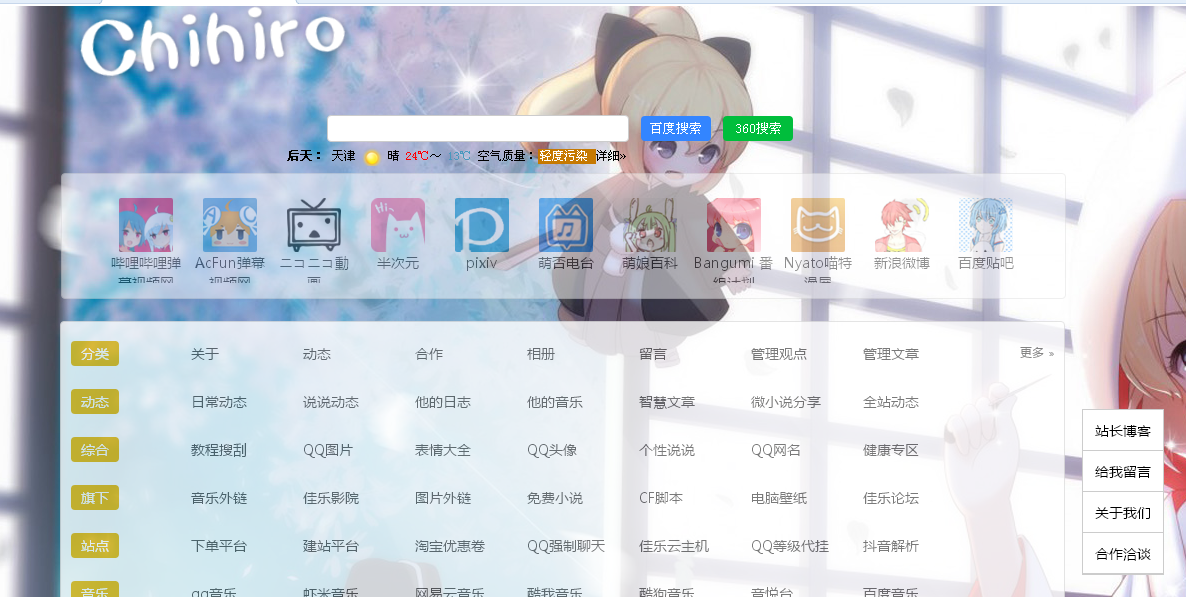This screenshot has width=1186, height=597.
Task: Open the 日常动态 link
Action: tap(219, 402)
